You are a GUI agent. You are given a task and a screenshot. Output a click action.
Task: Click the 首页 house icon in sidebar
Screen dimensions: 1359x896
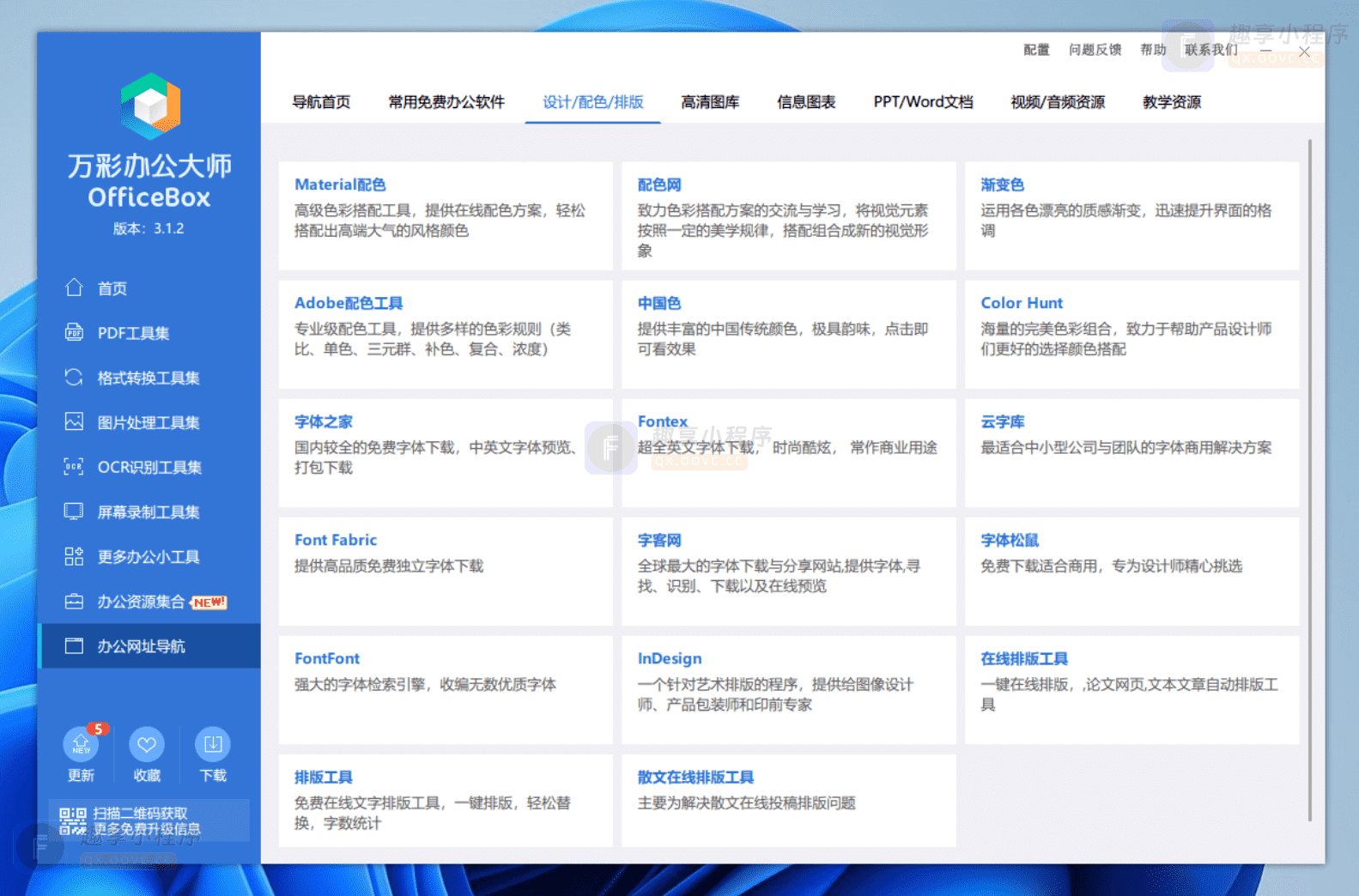(x=75, y=288)
